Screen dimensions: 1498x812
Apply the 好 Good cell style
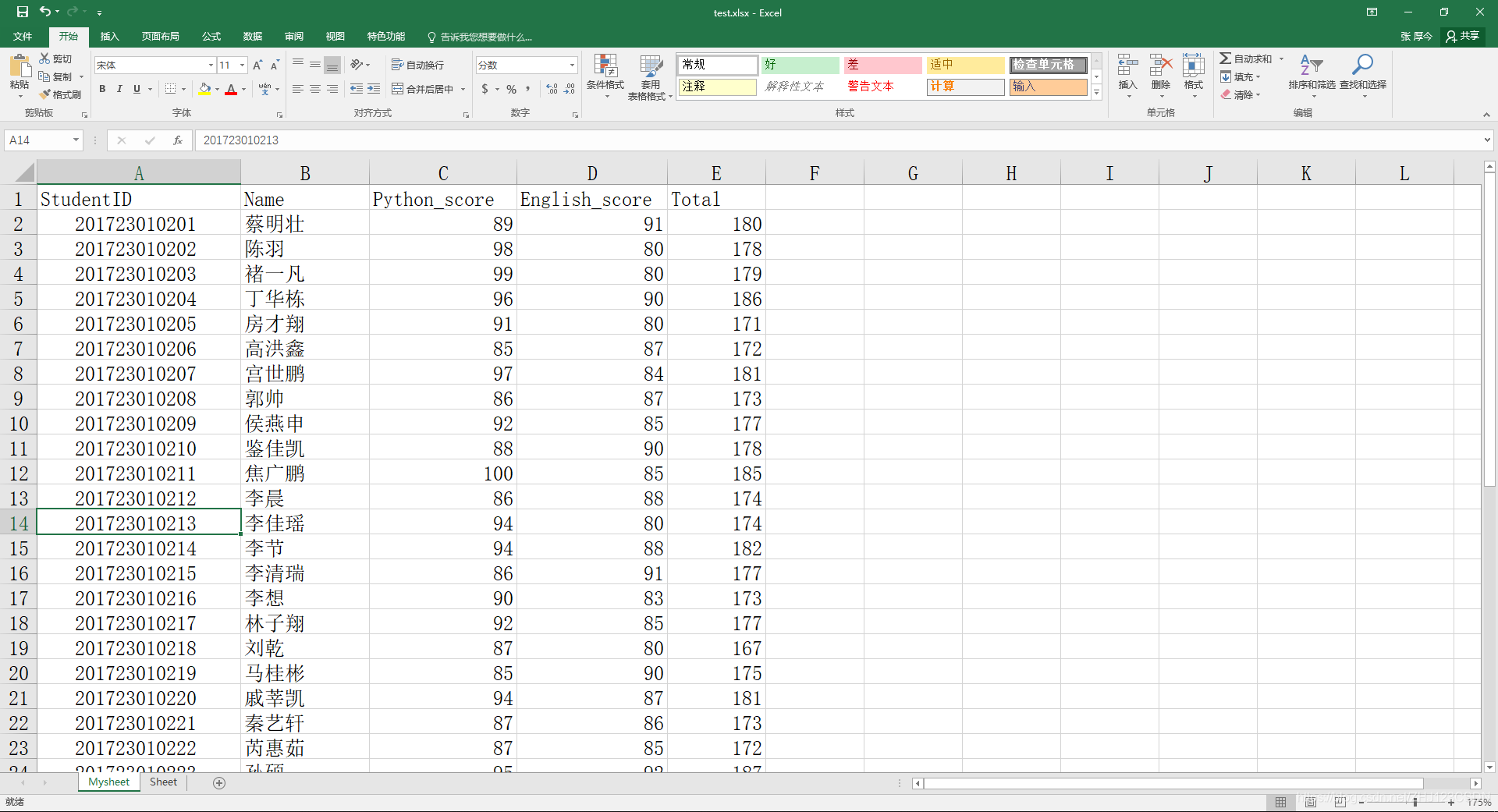tap(800, 65)
